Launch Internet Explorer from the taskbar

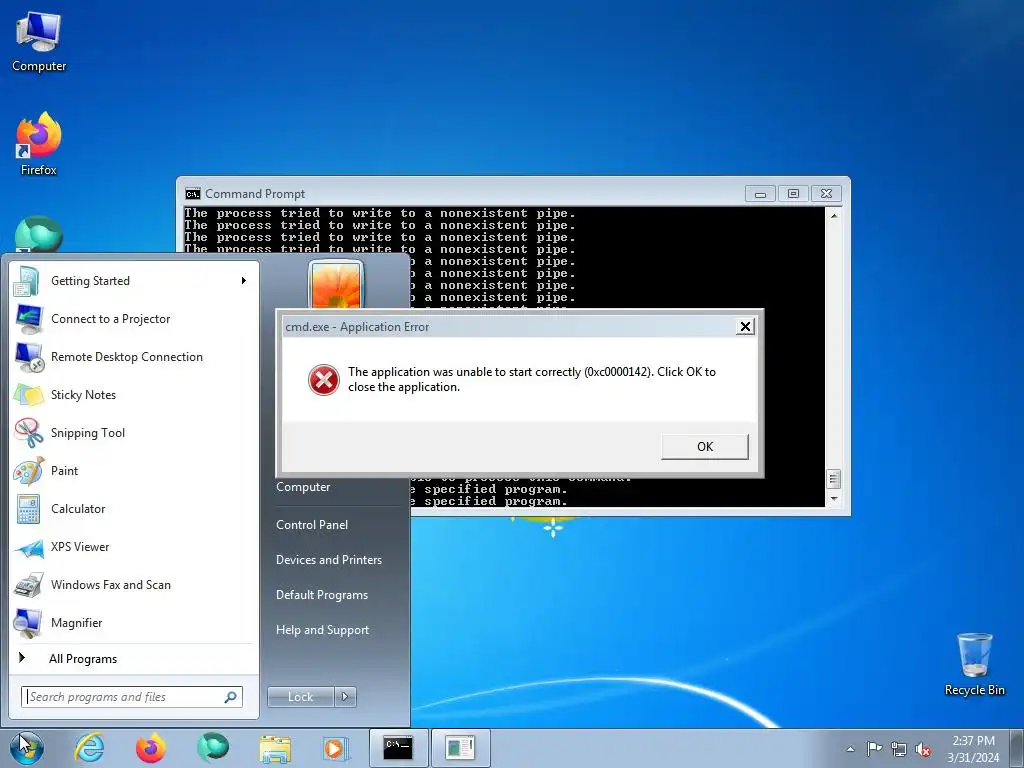pos(88,748)
